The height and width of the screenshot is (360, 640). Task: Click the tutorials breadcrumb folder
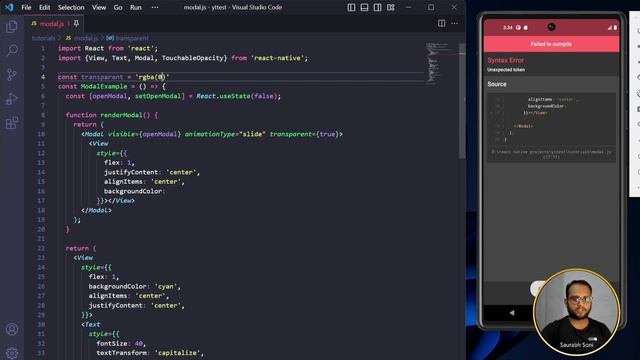pos(43,38)
